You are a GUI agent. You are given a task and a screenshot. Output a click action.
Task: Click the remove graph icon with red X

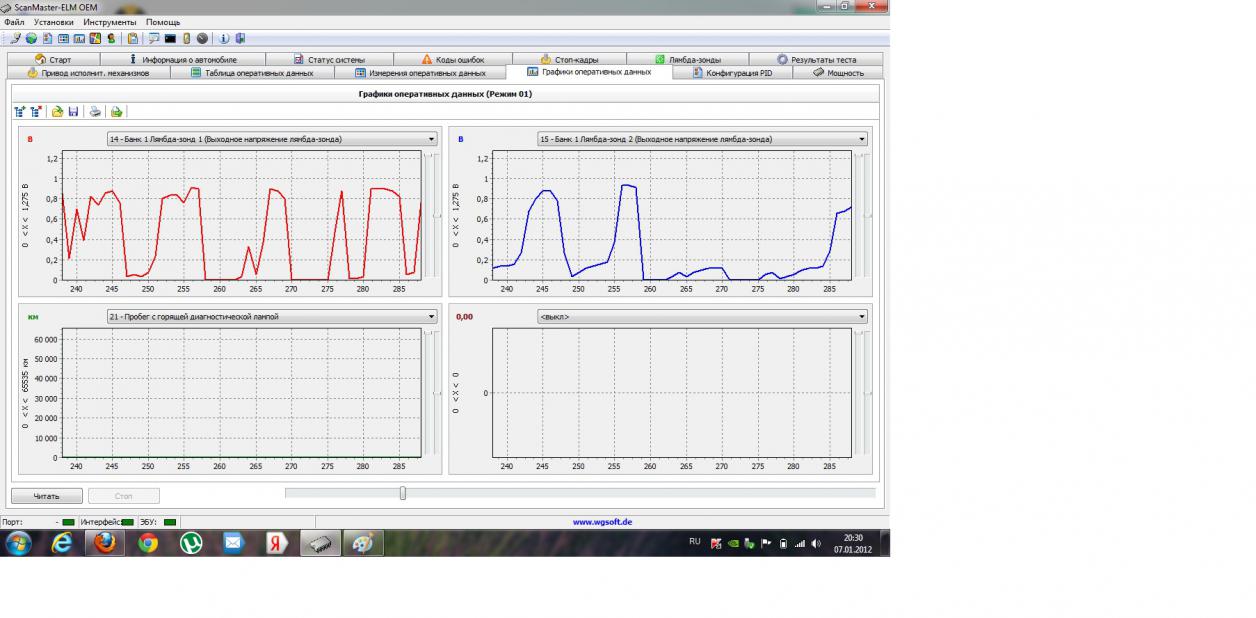(36, 112)
